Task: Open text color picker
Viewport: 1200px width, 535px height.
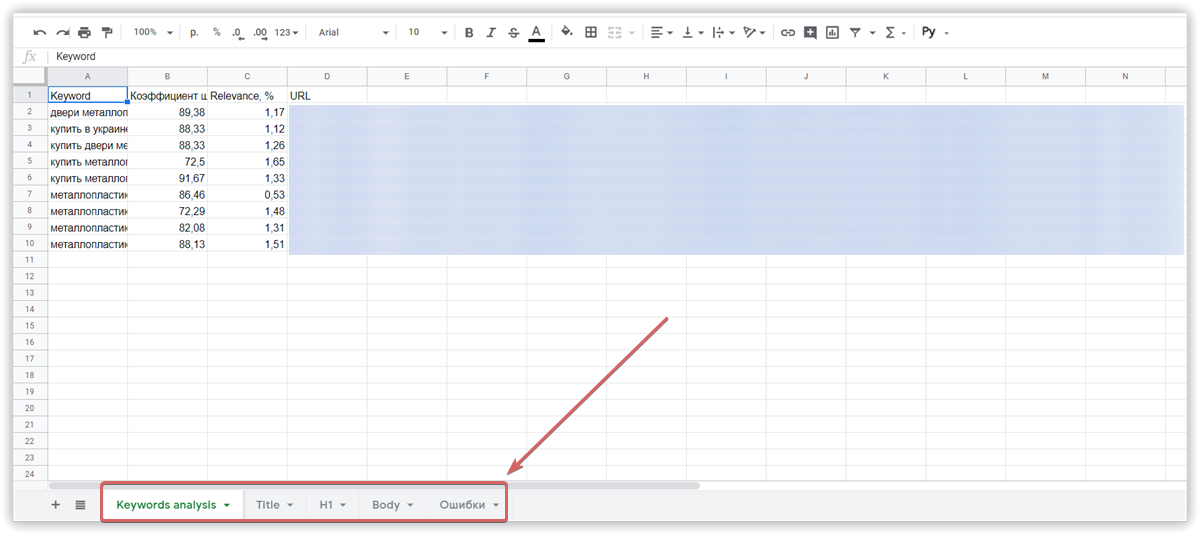Action: coord(536,32)
